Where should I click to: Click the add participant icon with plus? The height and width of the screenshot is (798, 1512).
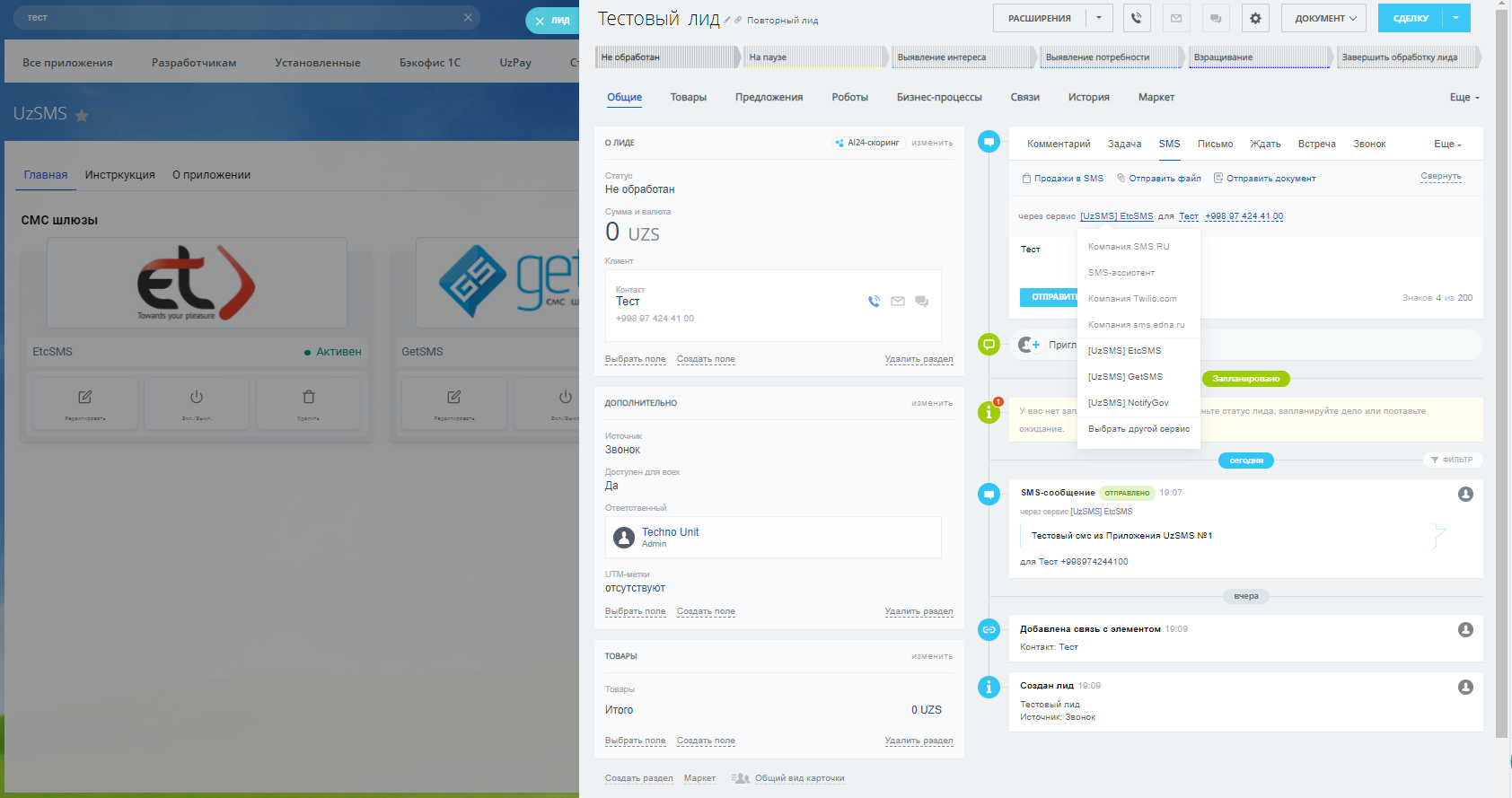click(1029, 345)
